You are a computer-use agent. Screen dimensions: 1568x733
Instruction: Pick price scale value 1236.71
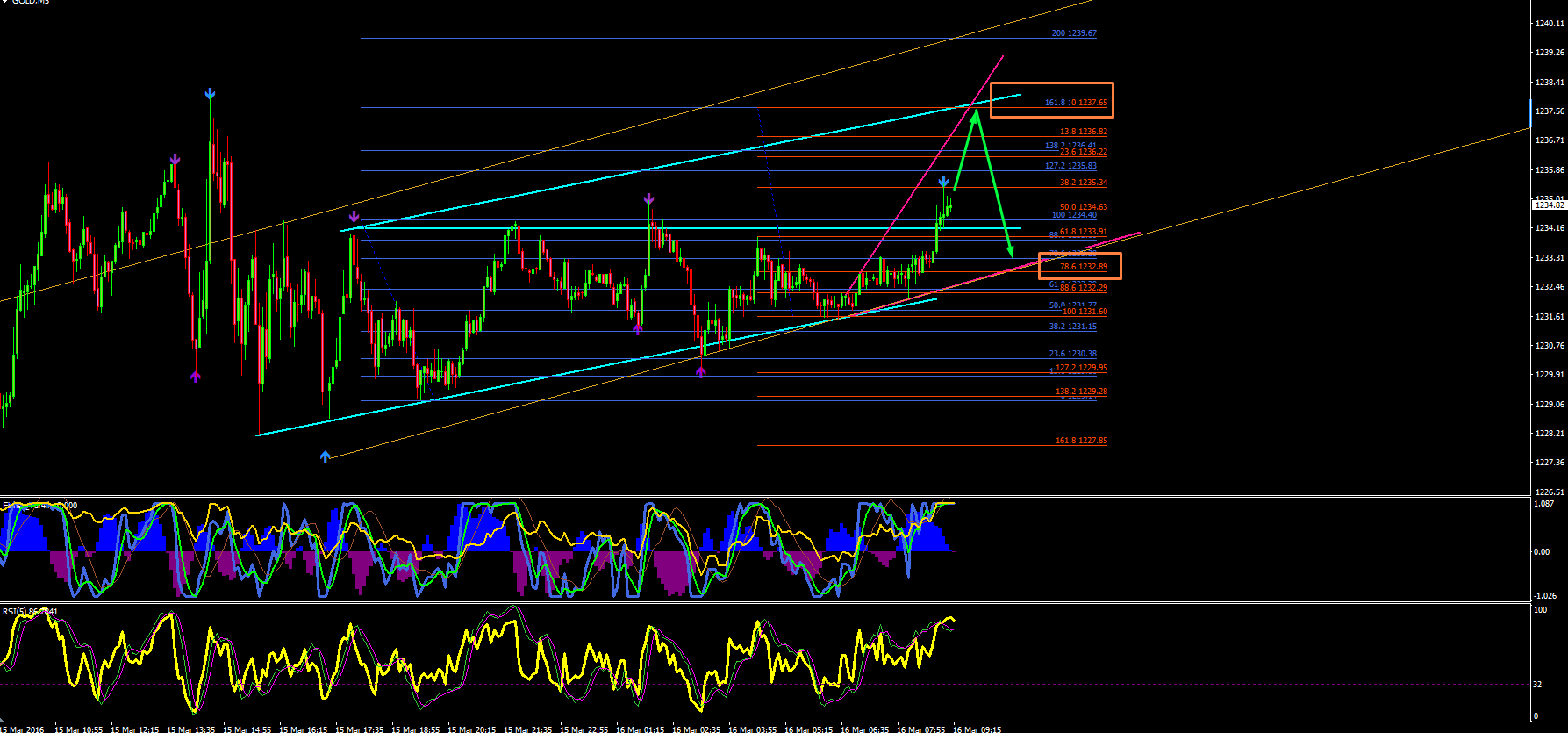click(1550, 140)
